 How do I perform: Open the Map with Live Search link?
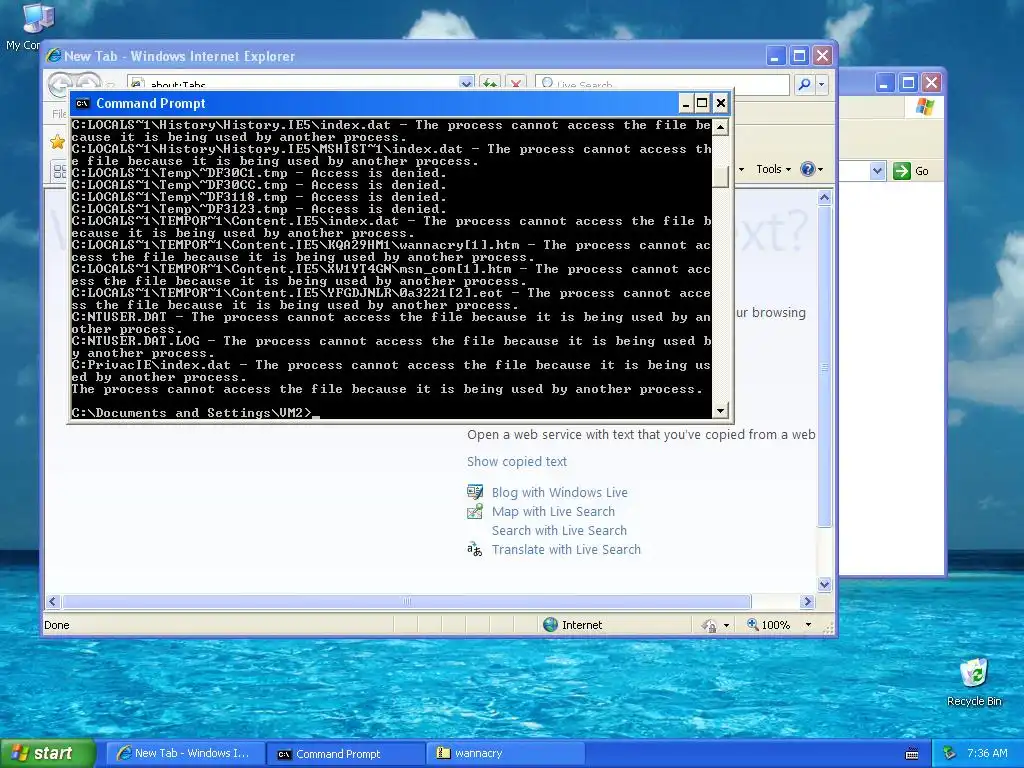[553, 511]
